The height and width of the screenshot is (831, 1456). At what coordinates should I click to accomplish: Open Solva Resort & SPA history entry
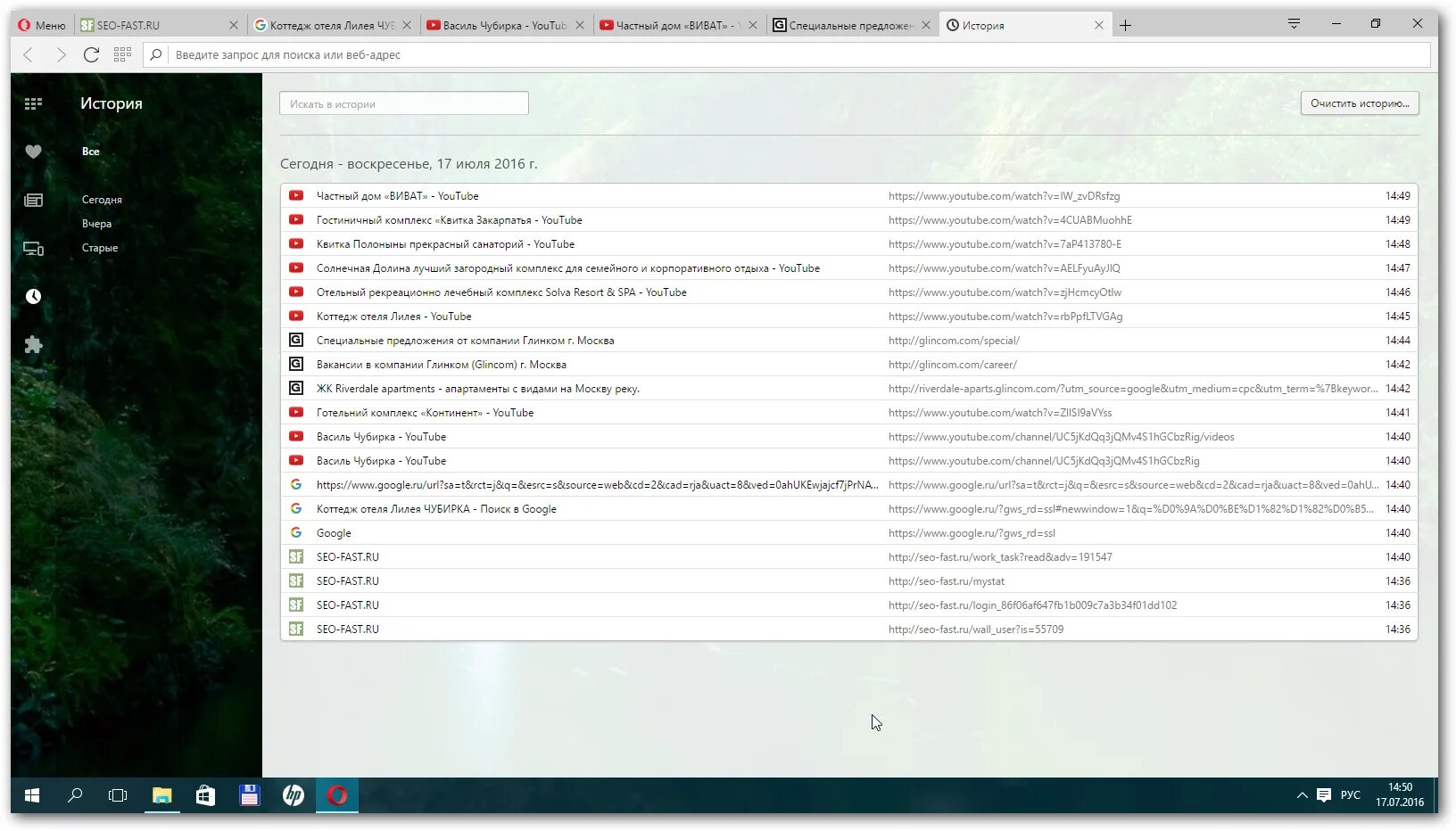click(x=848, y=292)
